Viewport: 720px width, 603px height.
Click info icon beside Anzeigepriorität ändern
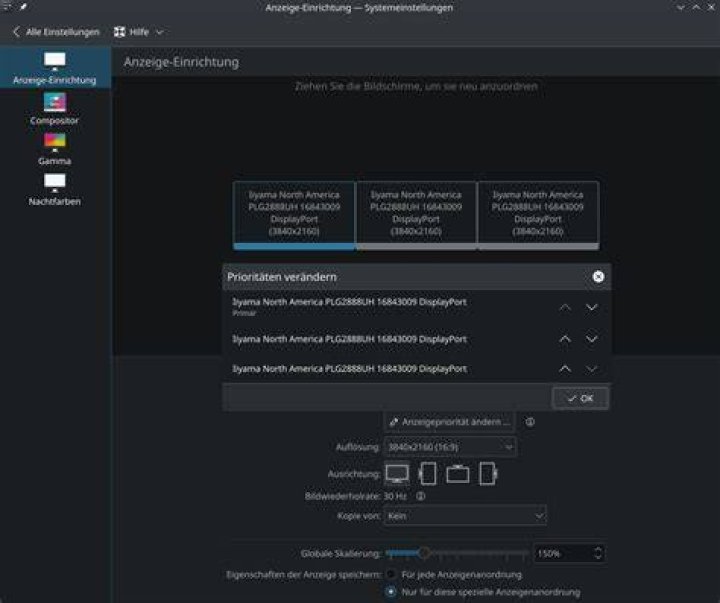[530, 422]
